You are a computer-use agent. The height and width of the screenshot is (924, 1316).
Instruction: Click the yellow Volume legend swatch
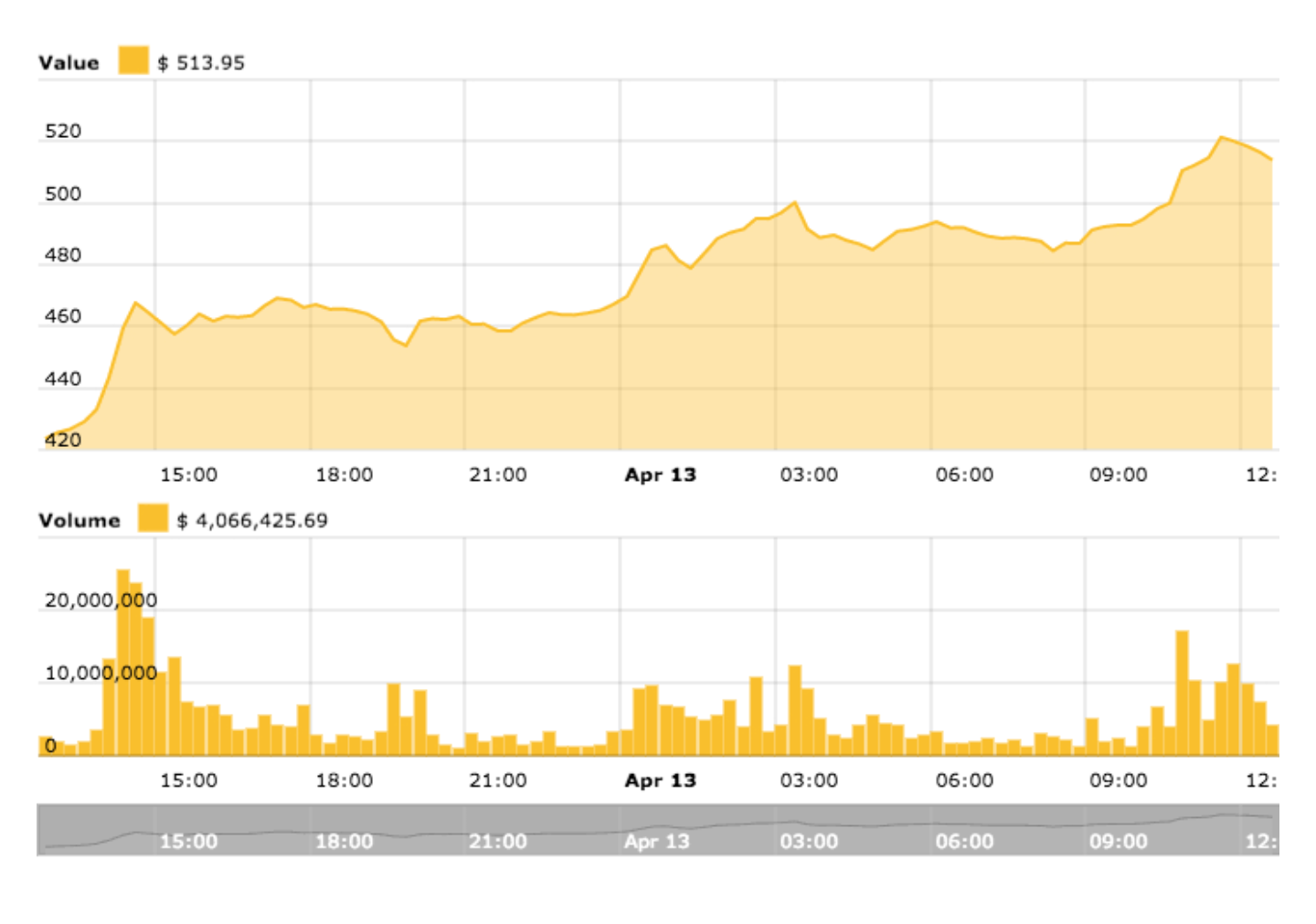point(153,518)
